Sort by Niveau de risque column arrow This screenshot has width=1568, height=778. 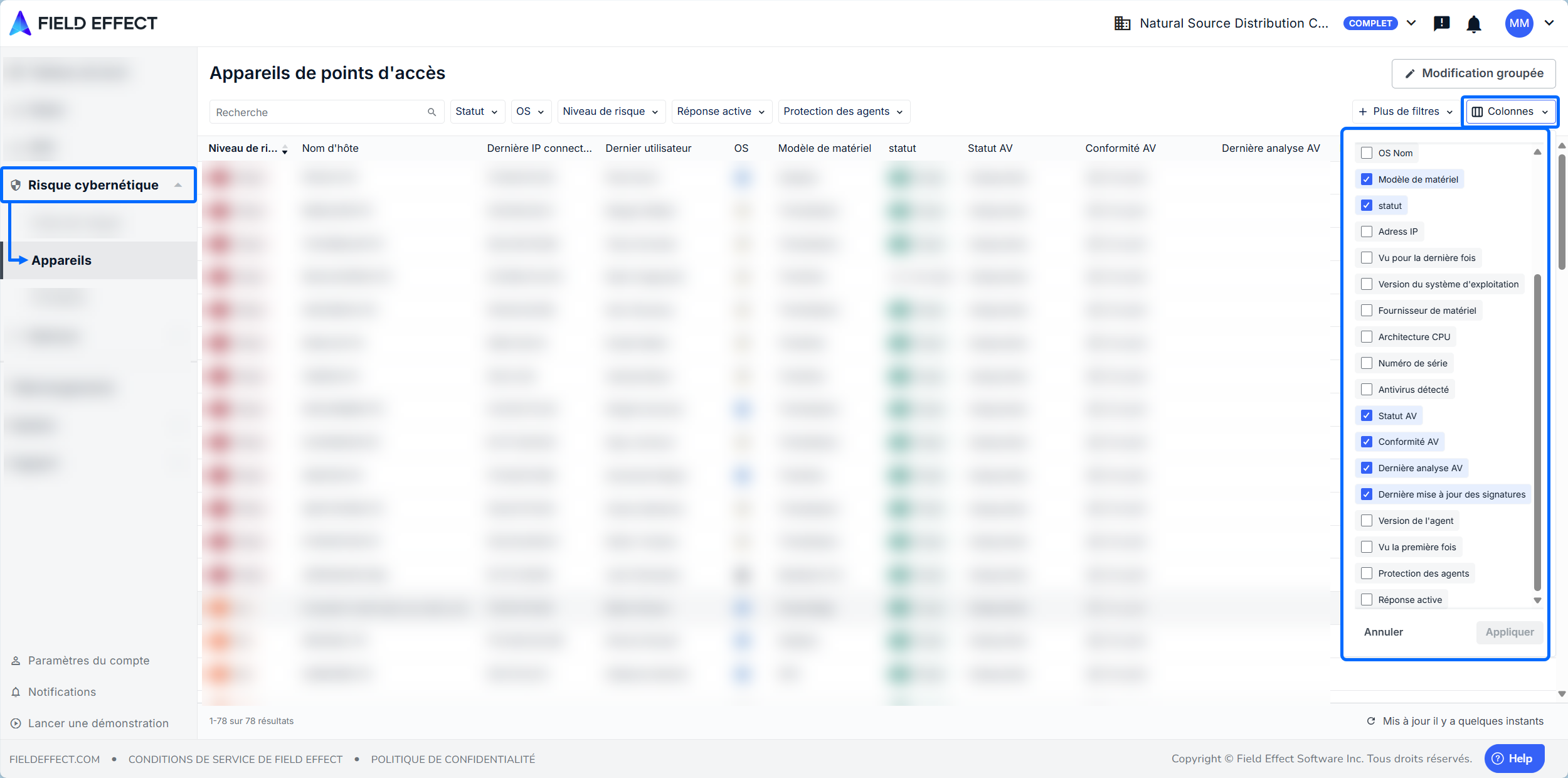coord(285,149)
